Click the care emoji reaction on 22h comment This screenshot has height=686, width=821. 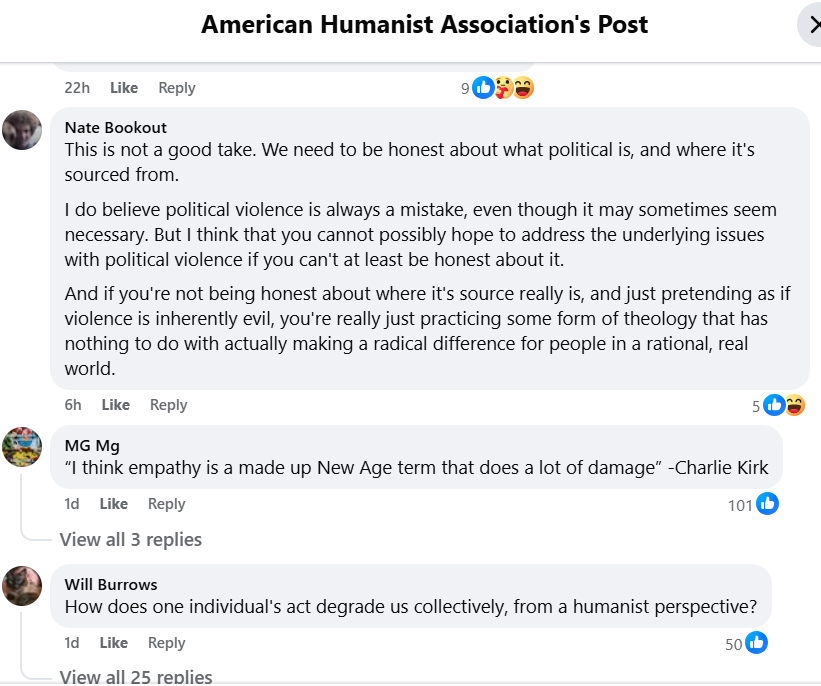[x=503, y=87]
